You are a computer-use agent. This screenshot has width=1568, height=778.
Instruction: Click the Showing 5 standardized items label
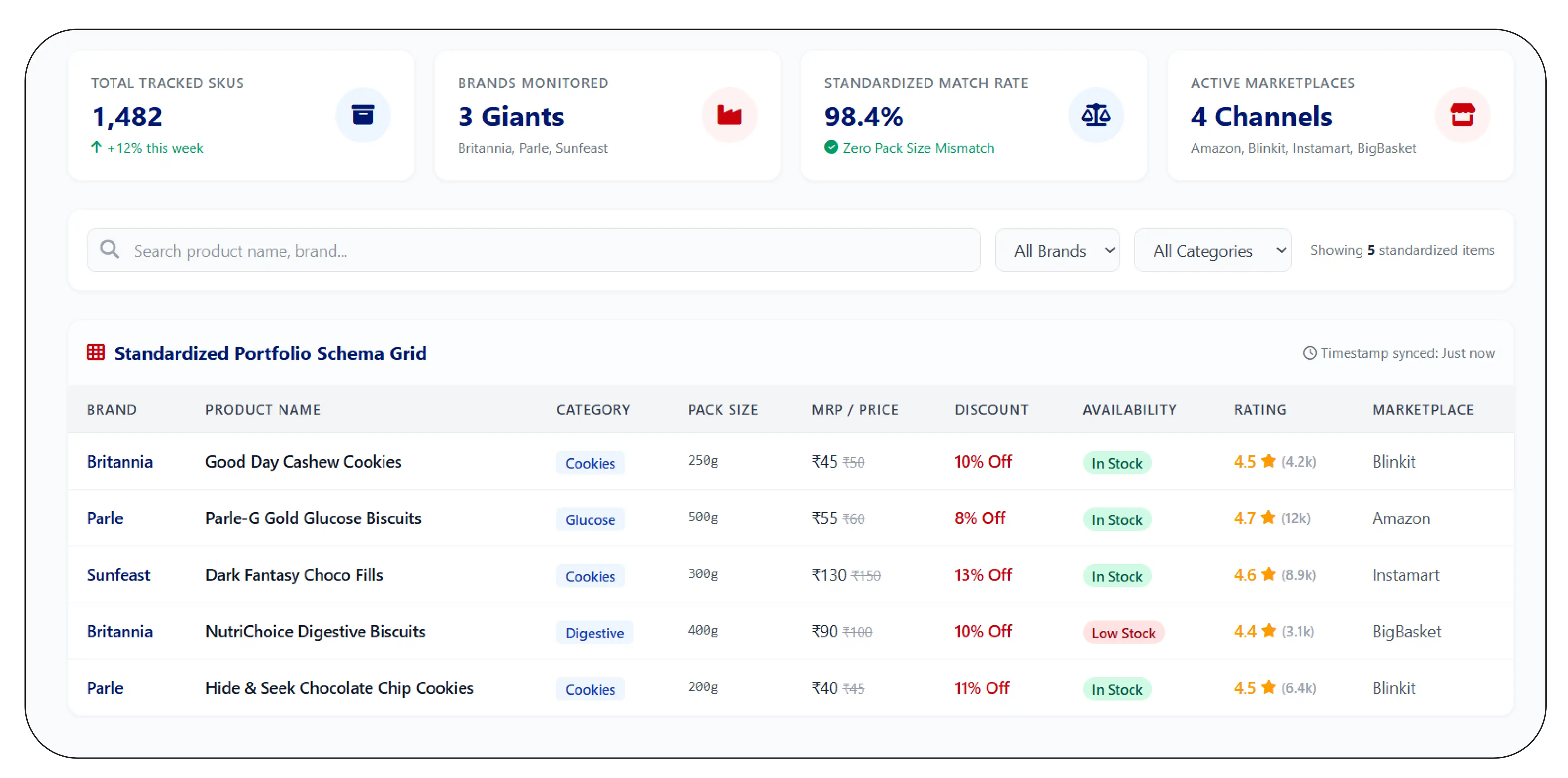tap(1402, 250)
